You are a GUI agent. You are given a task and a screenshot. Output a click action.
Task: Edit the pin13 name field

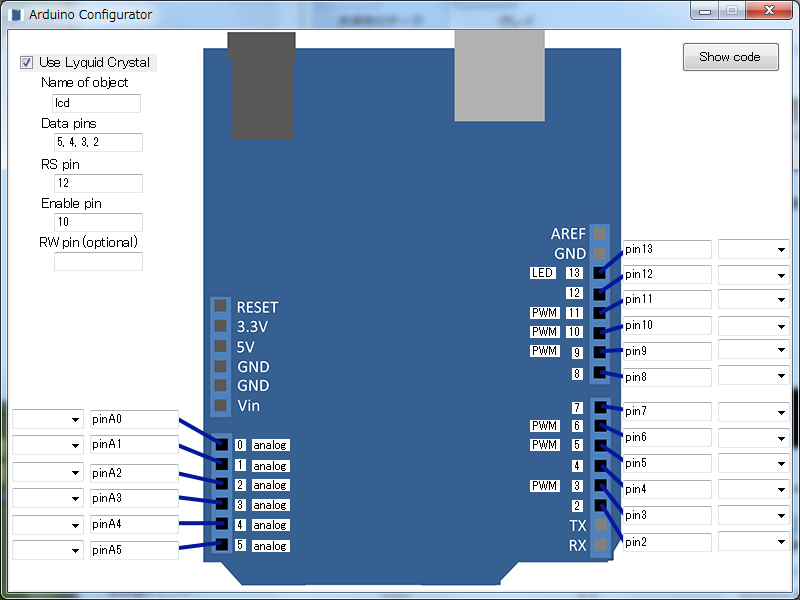click(667, 249)
